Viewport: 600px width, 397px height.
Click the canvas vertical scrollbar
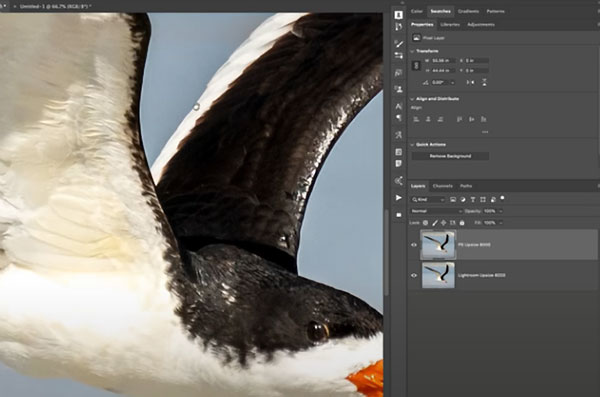386,253
